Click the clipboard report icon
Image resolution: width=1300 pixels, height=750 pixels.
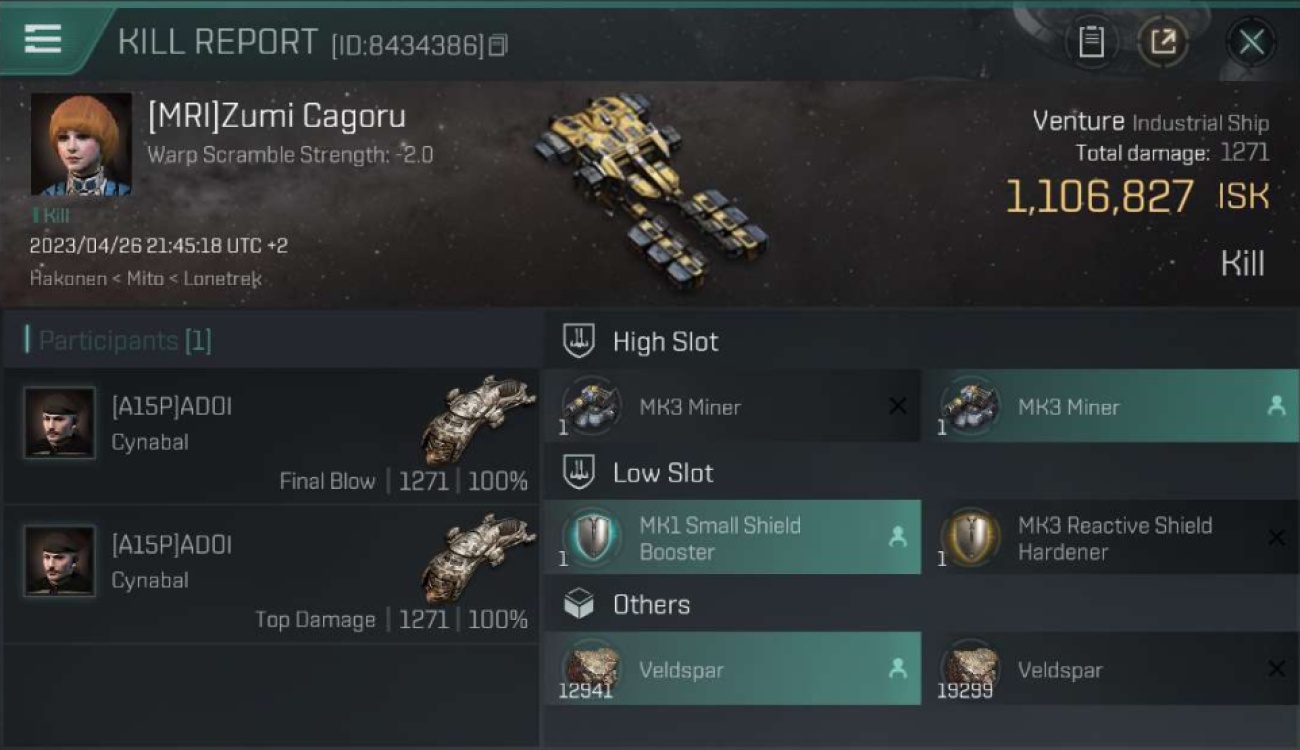click(1091, 42)
